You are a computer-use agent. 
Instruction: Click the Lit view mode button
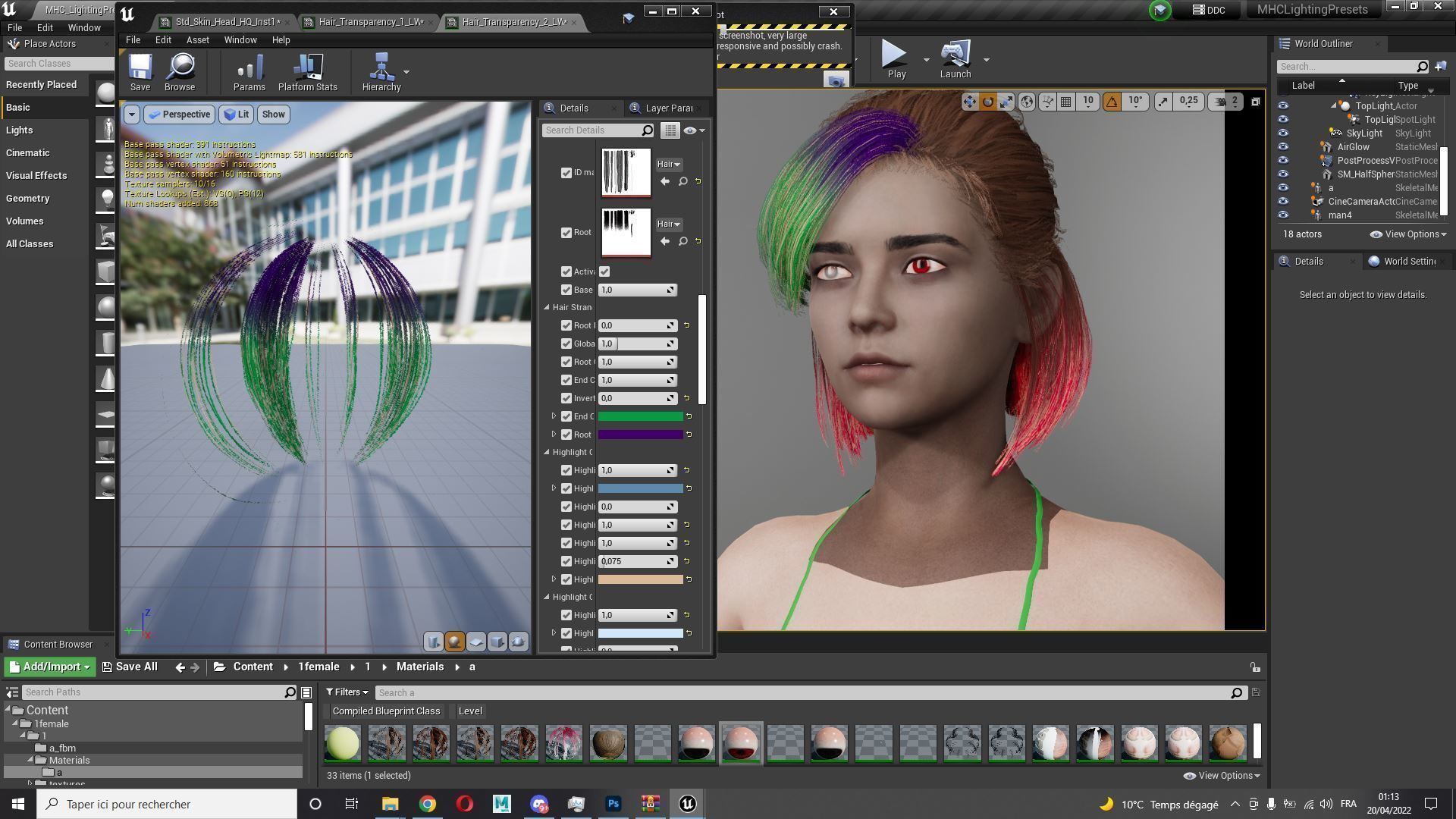[x=237, y=115]
